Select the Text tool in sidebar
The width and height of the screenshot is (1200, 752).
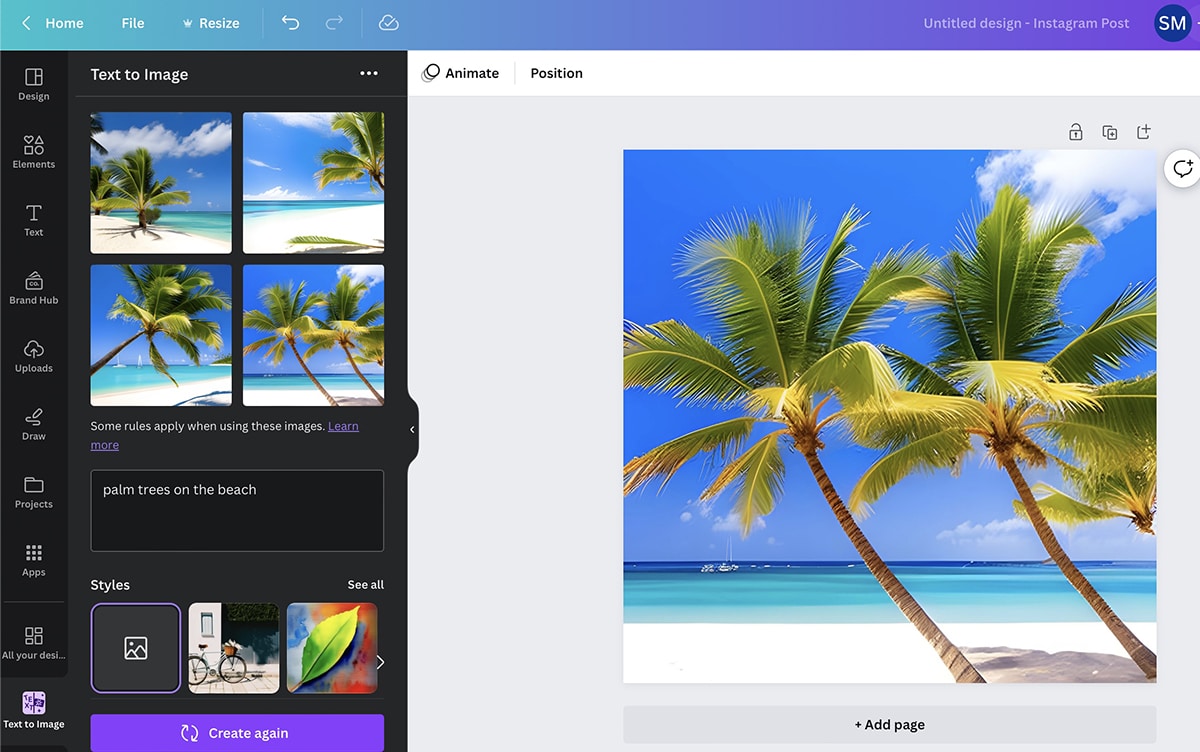(x=33, y=220)
